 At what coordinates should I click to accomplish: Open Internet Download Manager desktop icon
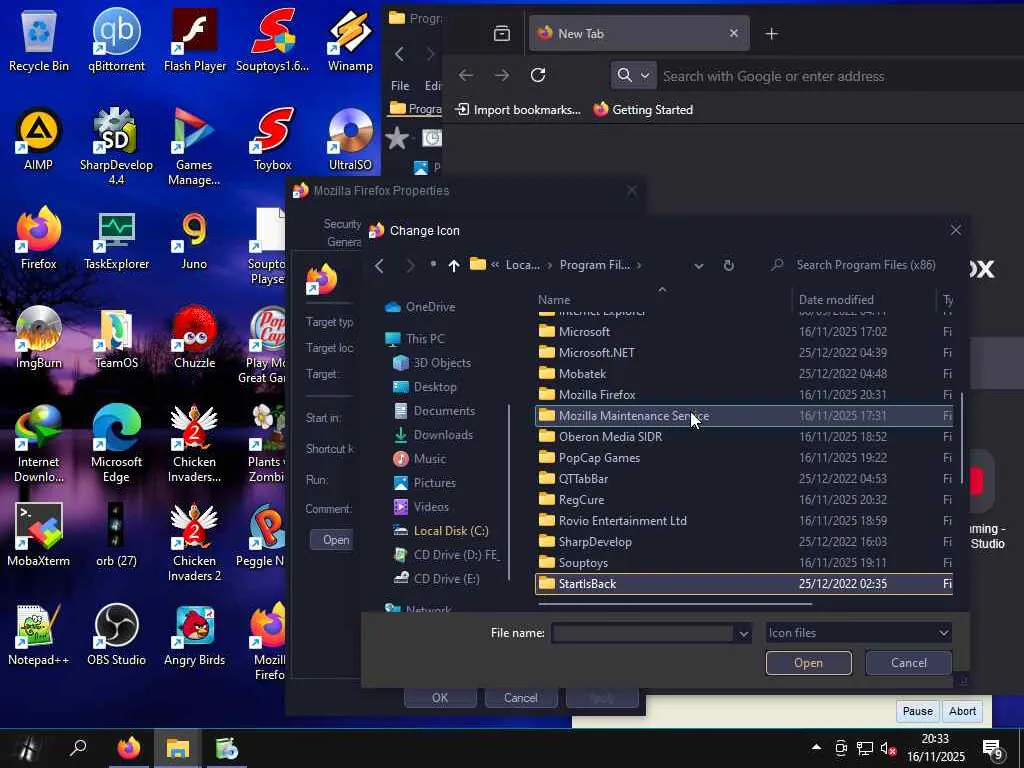(39, 444)
